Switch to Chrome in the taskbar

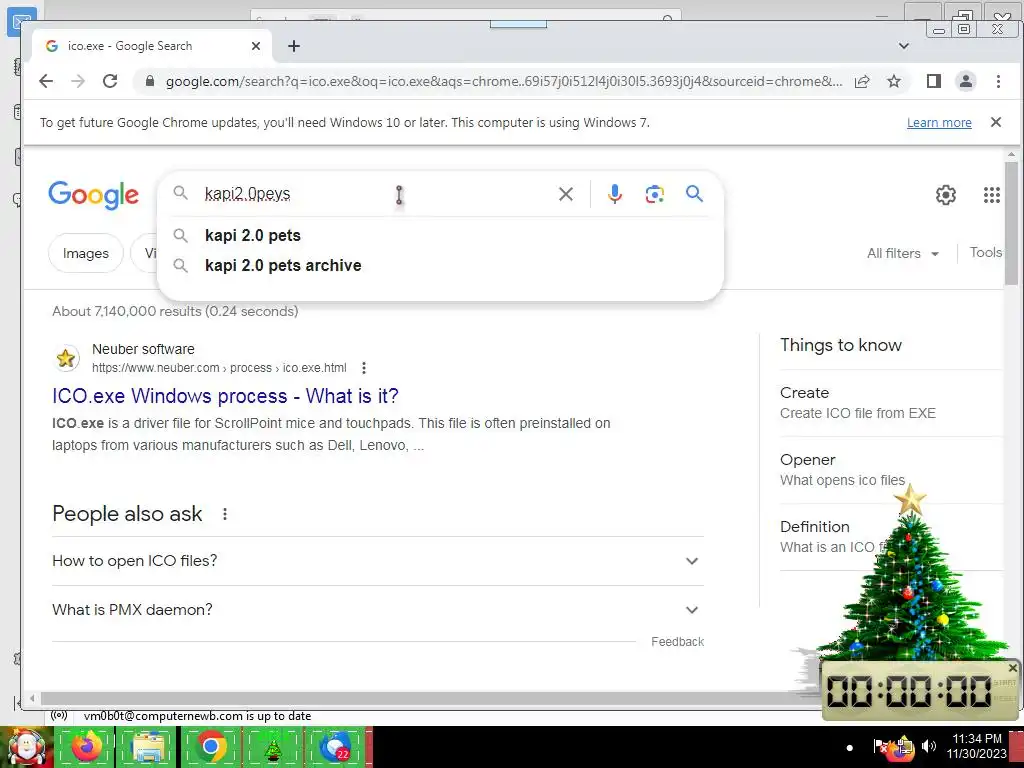pyautogui.click(x=210, y=747)
